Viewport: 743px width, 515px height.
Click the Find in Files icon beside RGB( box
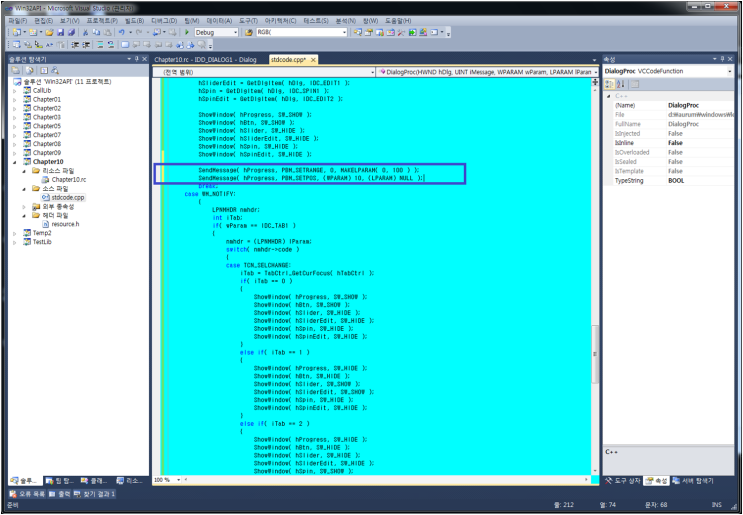[x=248, y=32]
